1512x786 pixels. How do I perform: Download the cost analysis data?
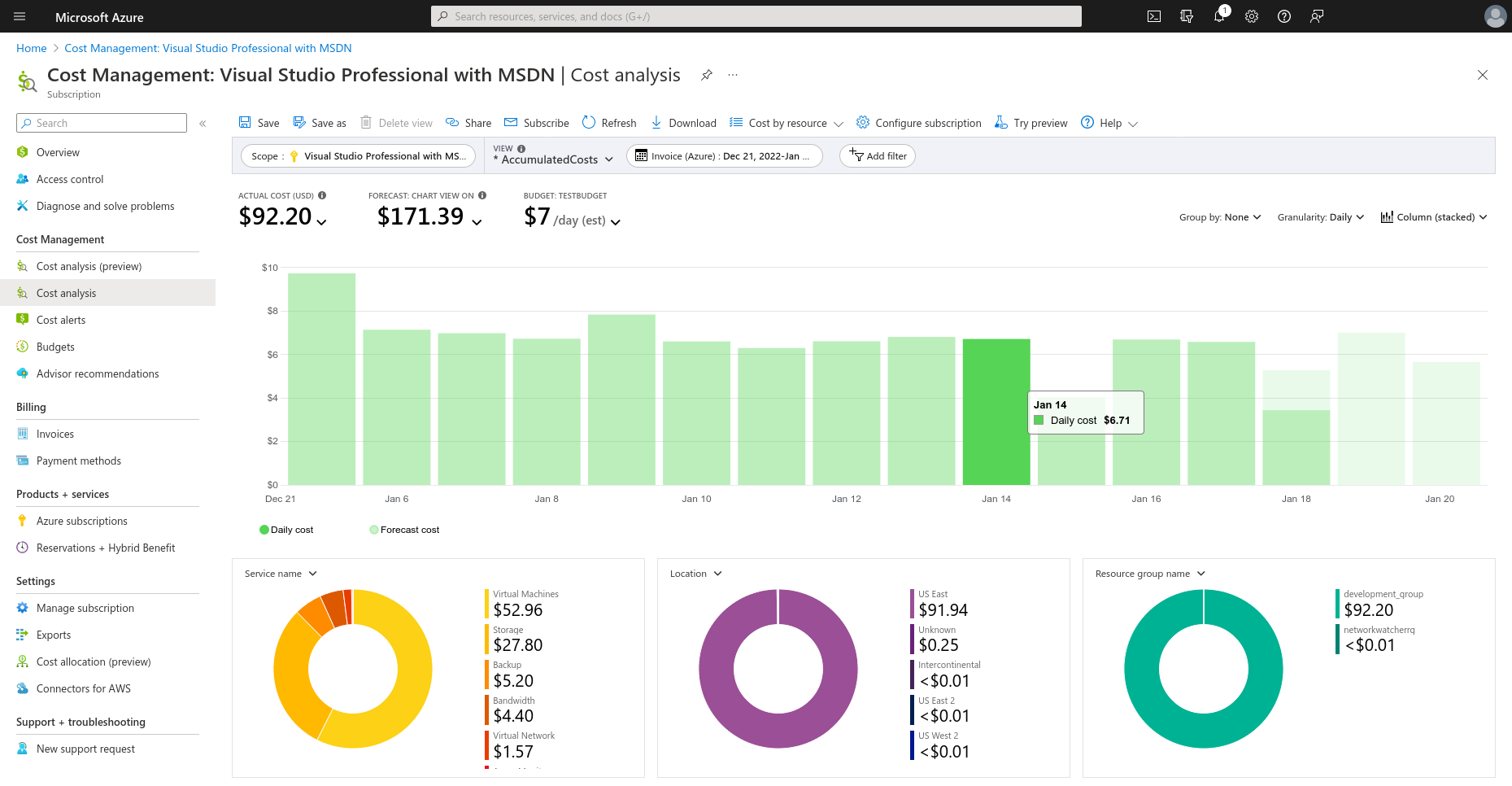683,123
